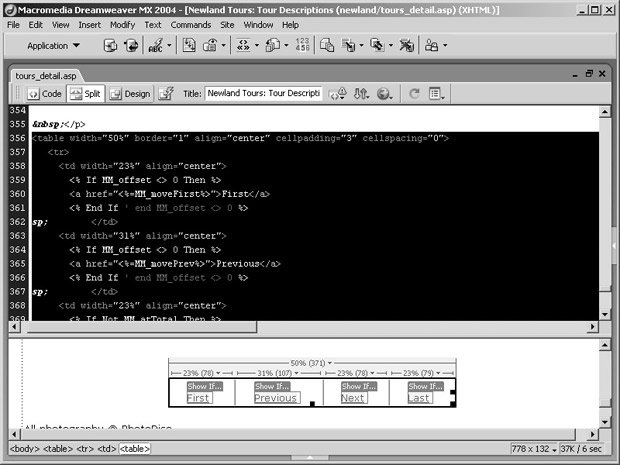Click the First link in design view
The image size is (620, 465).
tap(198, 398)
